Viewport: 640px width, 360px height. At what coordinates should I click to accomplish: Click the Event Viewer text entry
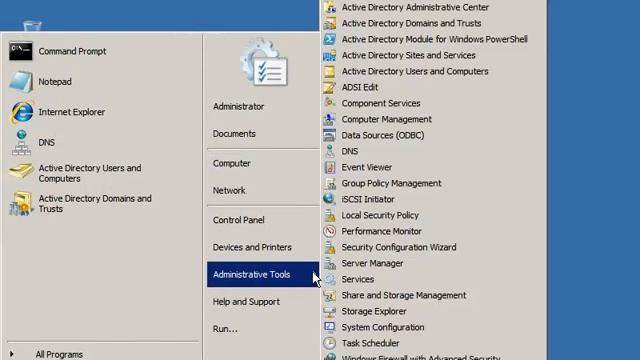coord(367,167)
